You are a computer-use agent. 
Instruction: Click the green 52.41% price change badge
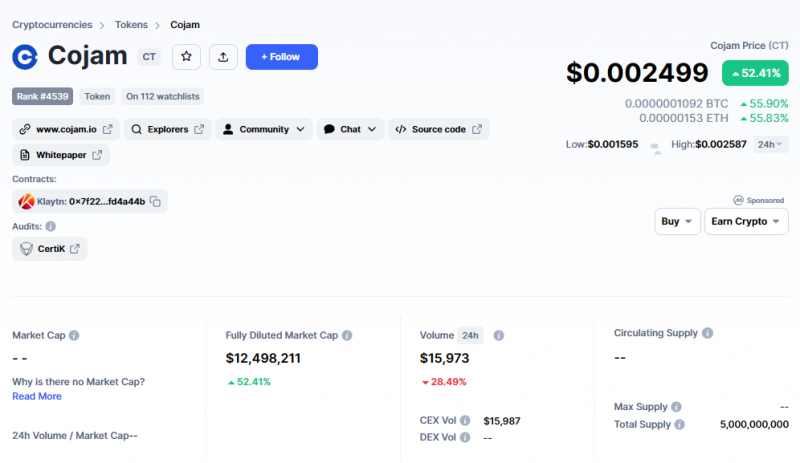click(x=755, y=73)
